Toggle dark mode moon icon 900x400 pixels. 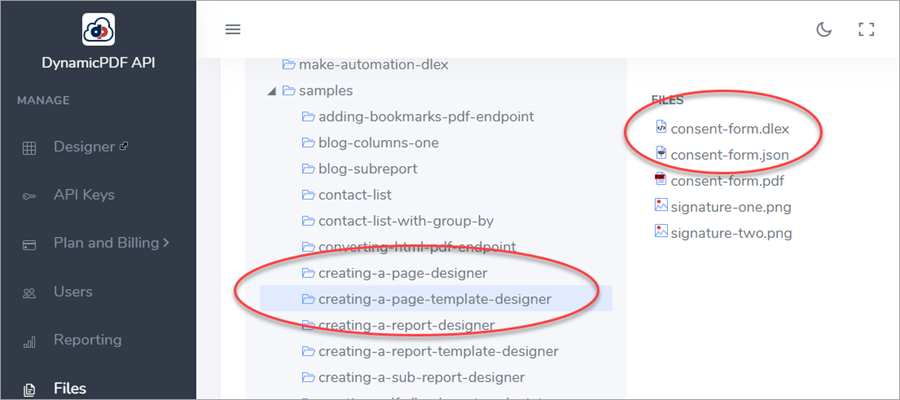pyautogui.click(x=824, y=29)
